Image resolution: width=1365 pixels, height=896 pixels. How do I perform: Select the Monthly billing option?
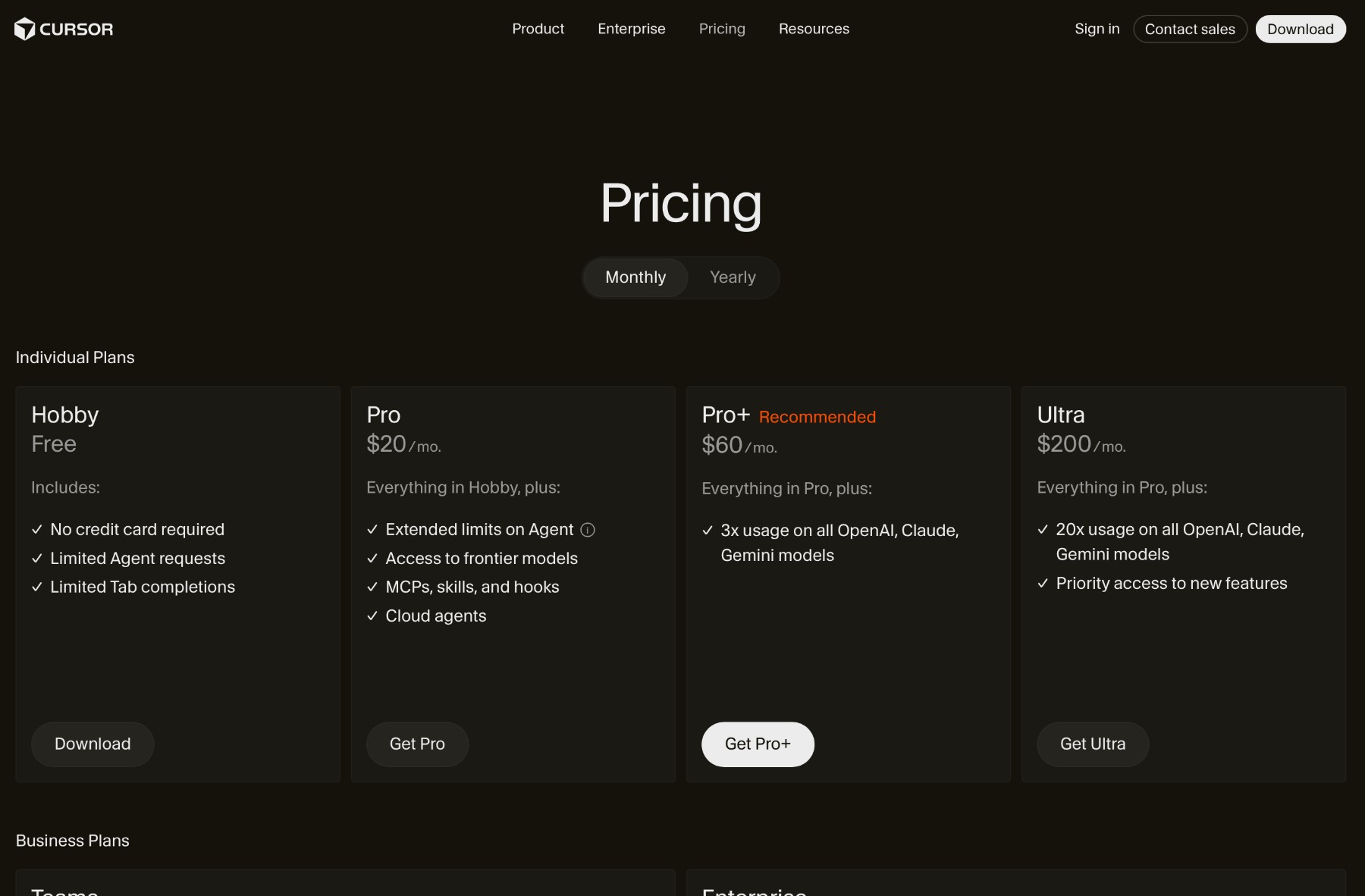635,277
